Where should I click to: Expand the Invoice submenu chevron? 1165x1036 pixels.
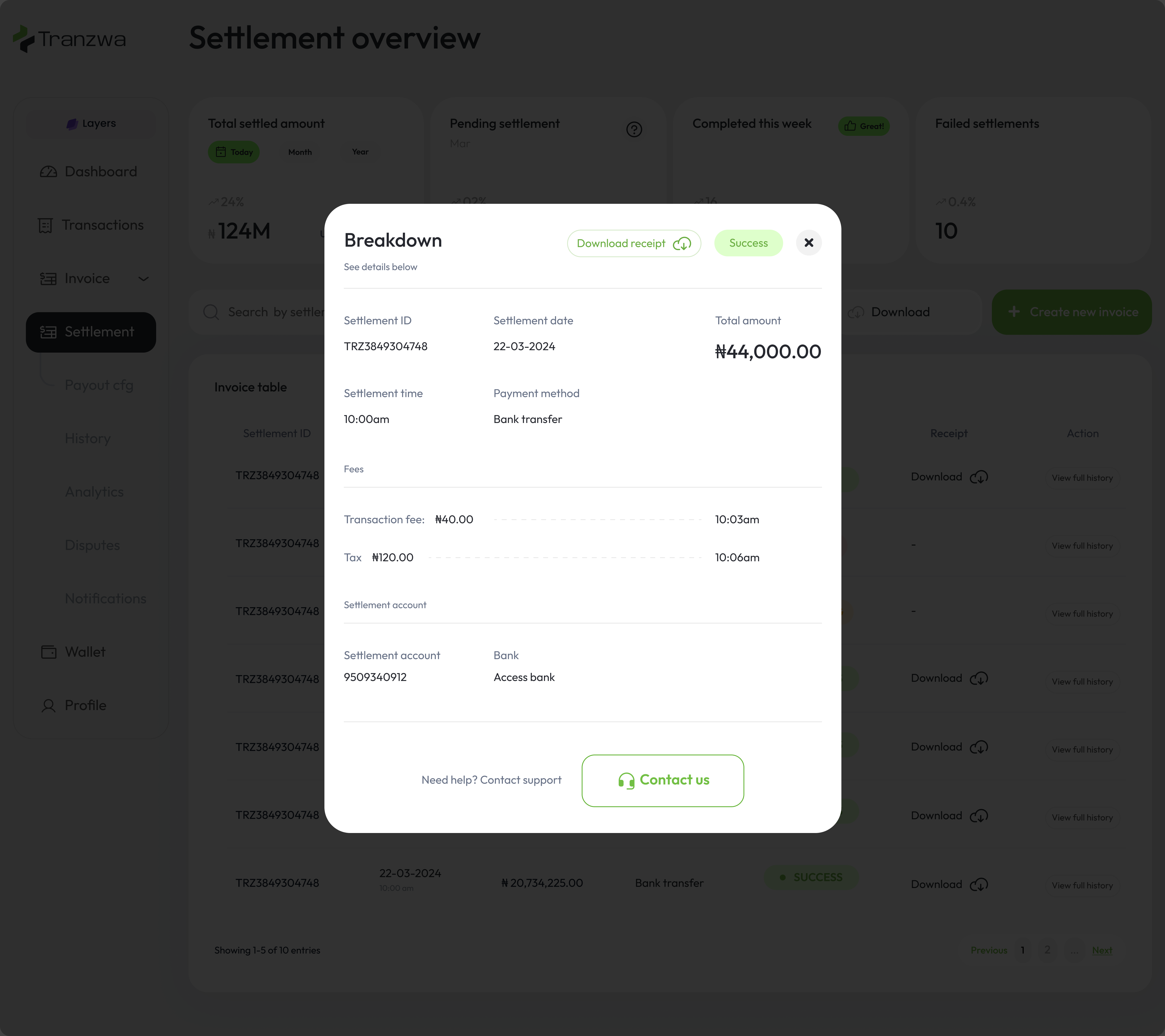tap(144, 279)
